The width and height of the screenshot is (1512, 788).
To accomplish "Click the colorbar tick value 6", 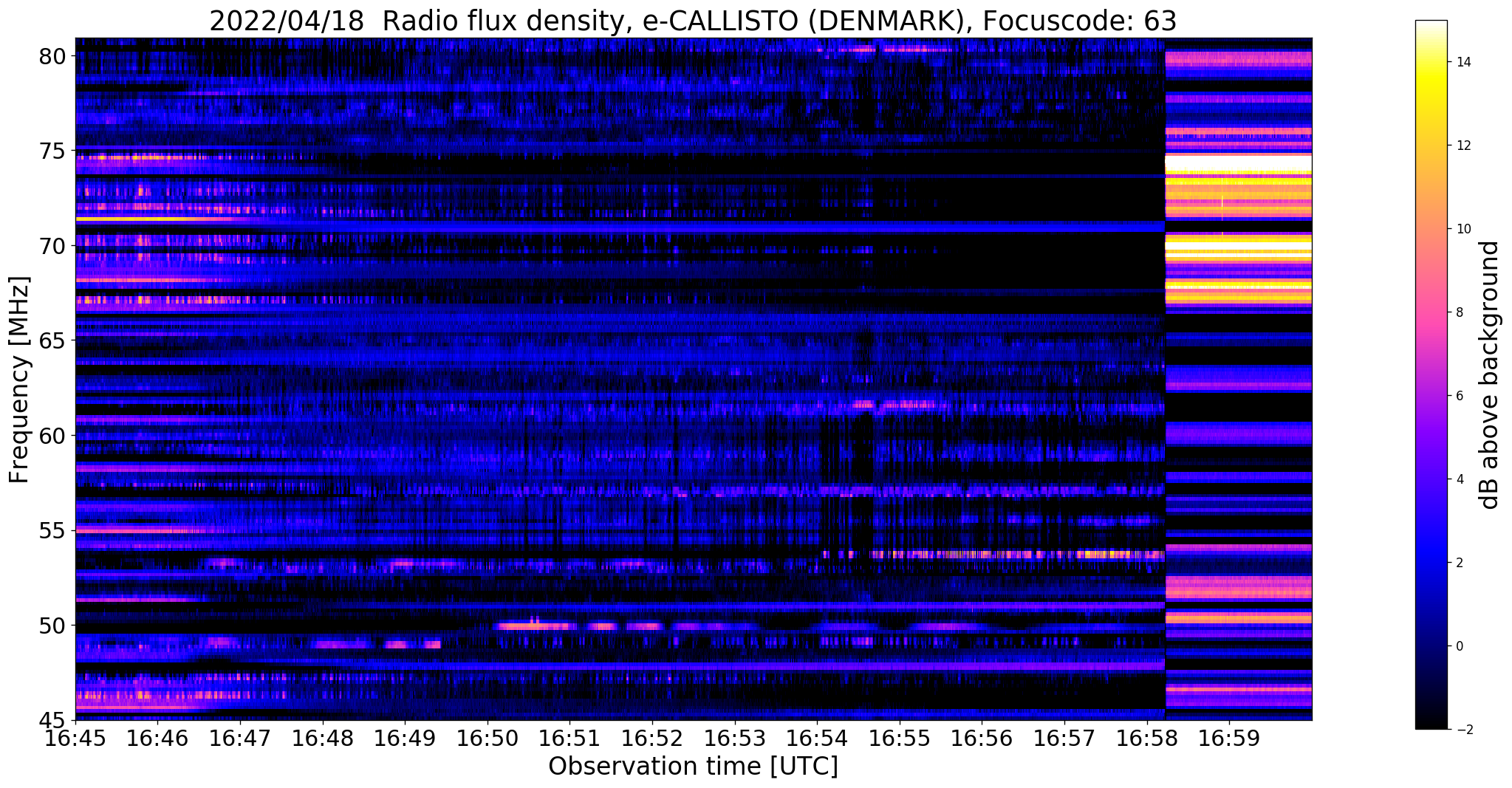I will tap(1459, 396).
